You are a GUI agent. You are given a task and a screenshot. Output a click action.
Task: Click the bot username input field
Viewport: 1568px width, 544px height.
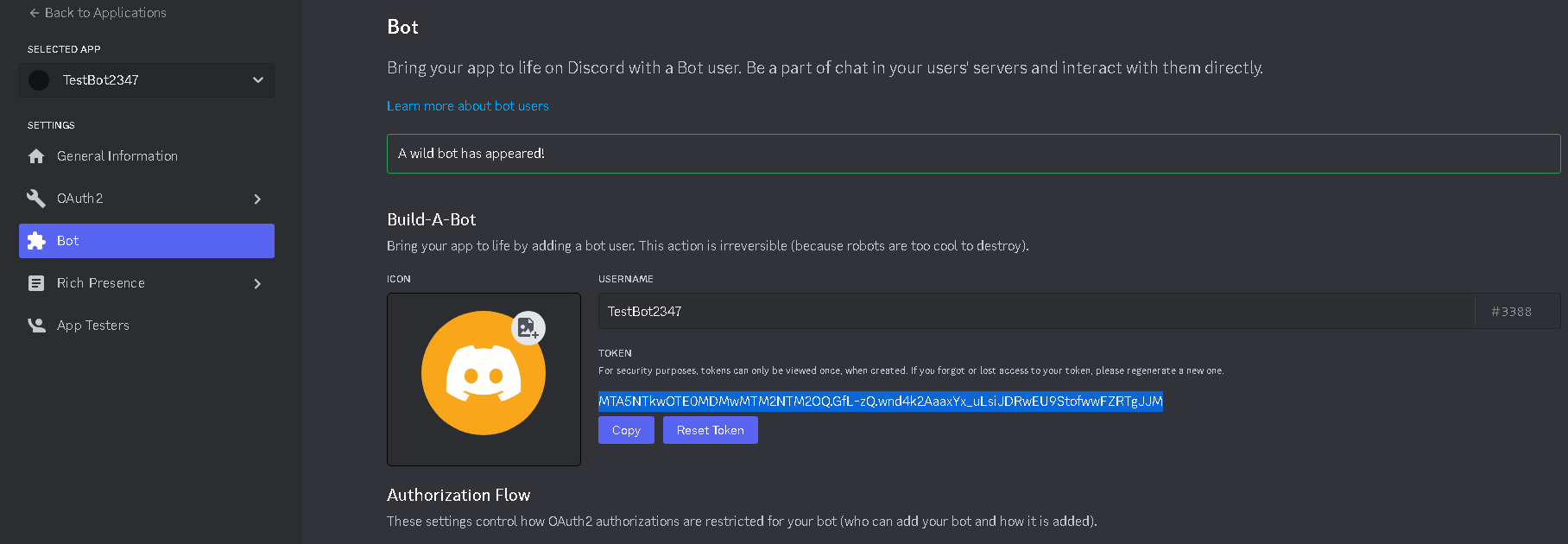[1036, 311]
